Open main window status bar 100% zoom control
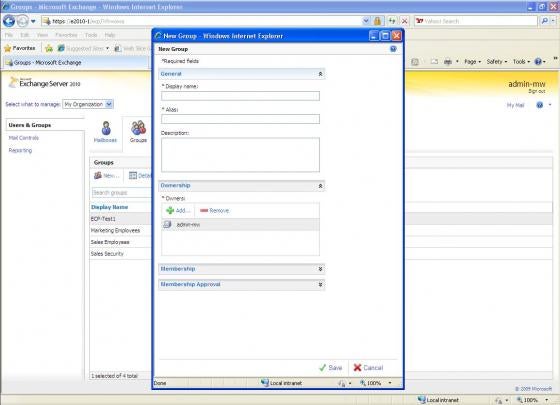The width and height of the screenshot is (560, 405). click(x=532, y=400)
